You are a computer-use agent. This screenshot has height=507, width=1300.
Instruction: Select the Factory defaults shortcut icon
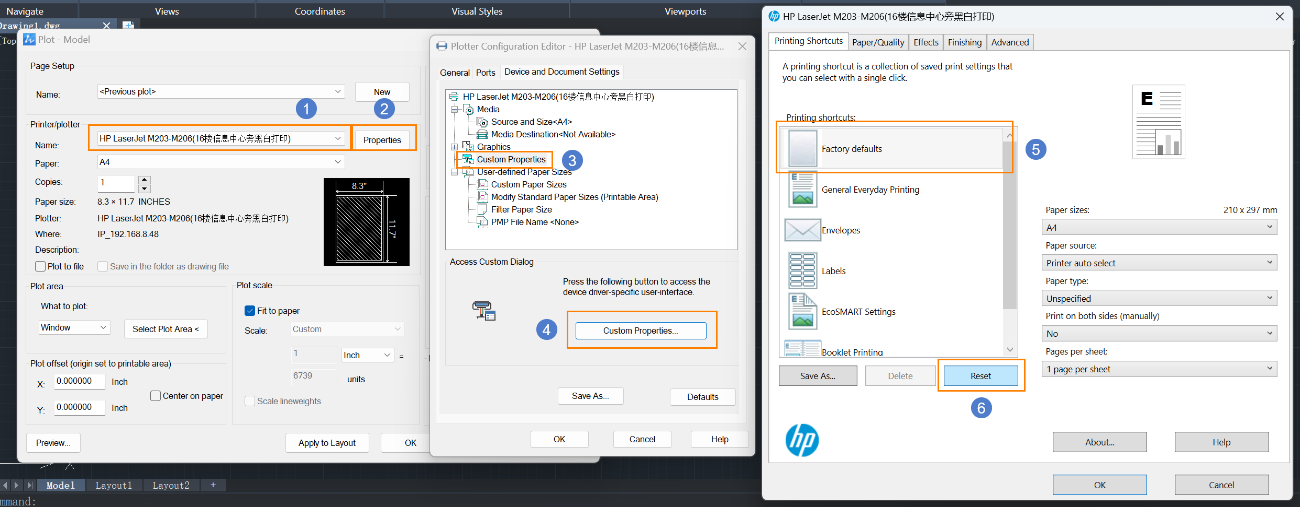coord(803,148)
